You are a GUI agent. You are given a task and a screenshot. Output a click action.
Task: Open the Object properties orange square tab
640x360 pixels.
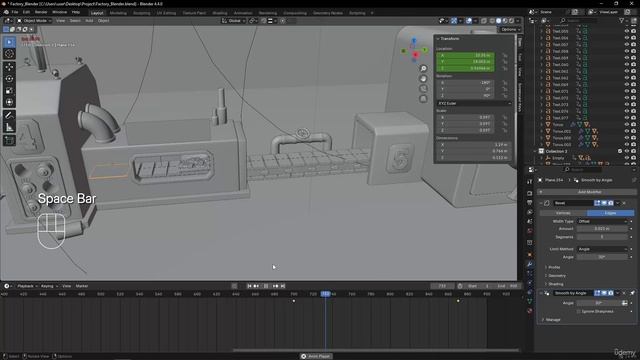coord(530,255)
